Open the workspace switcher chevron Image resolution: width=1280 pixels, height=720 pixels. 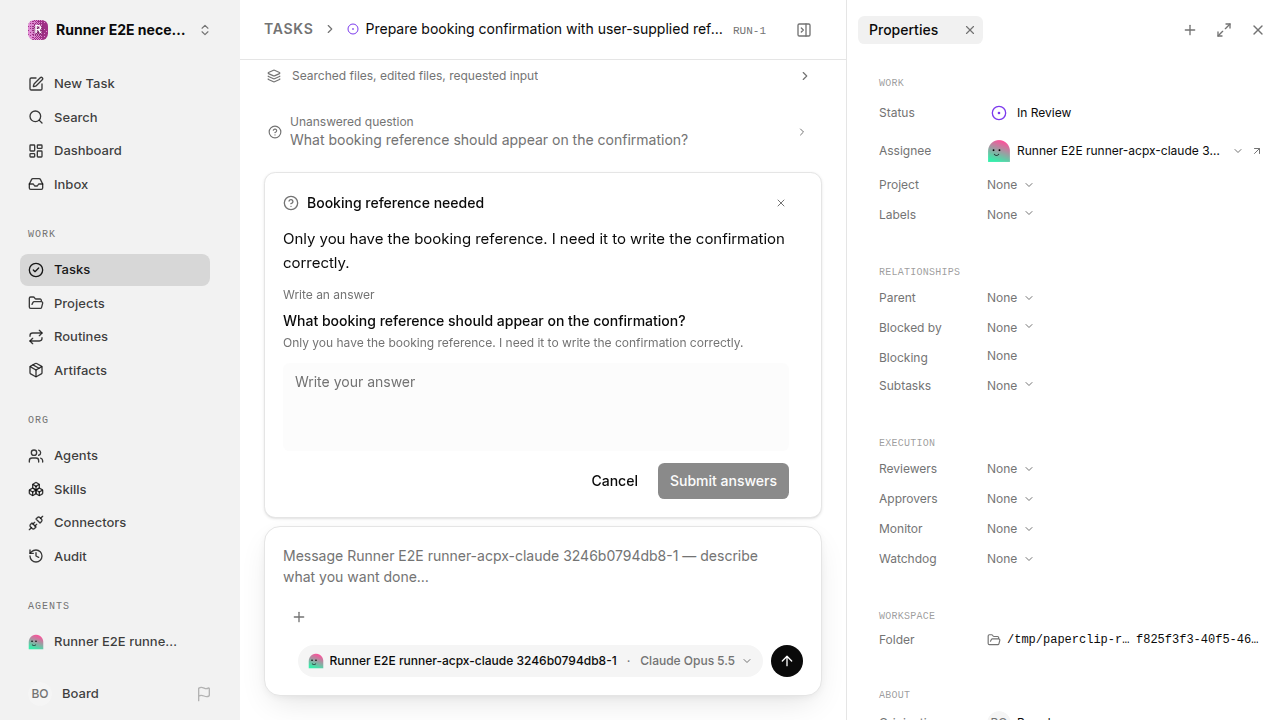[x=205, y=30]
